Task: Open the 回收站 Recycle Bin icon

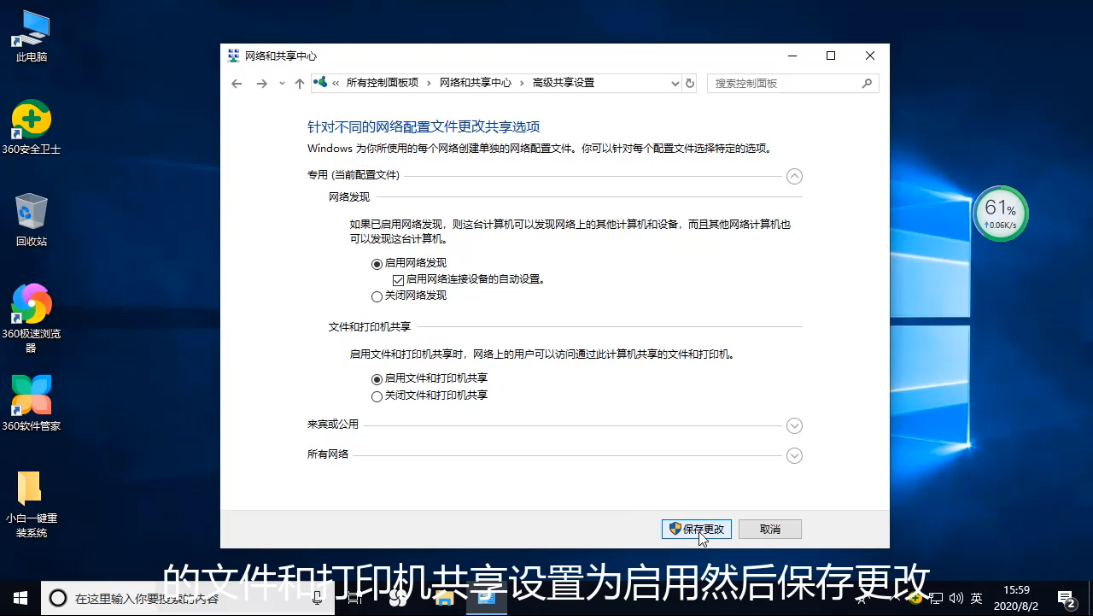Action: pos(31,213)
